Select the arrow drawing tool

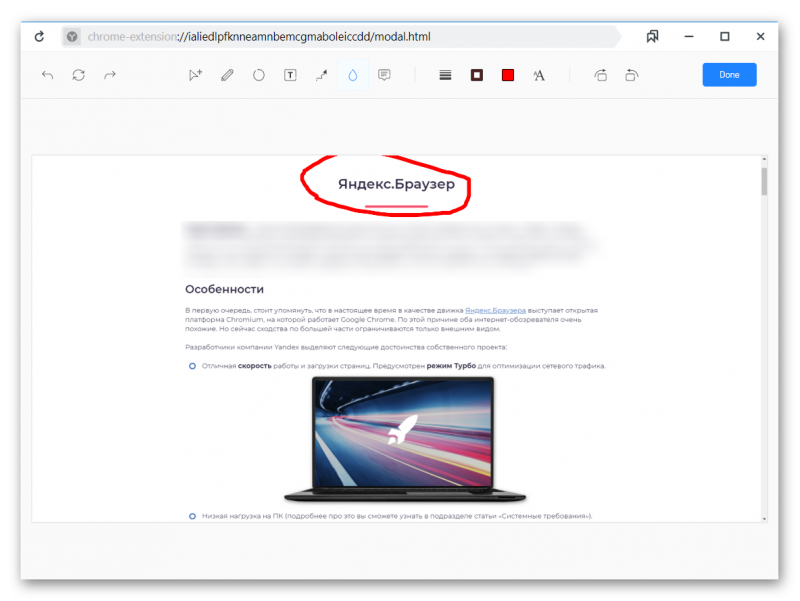click(321, 76)
